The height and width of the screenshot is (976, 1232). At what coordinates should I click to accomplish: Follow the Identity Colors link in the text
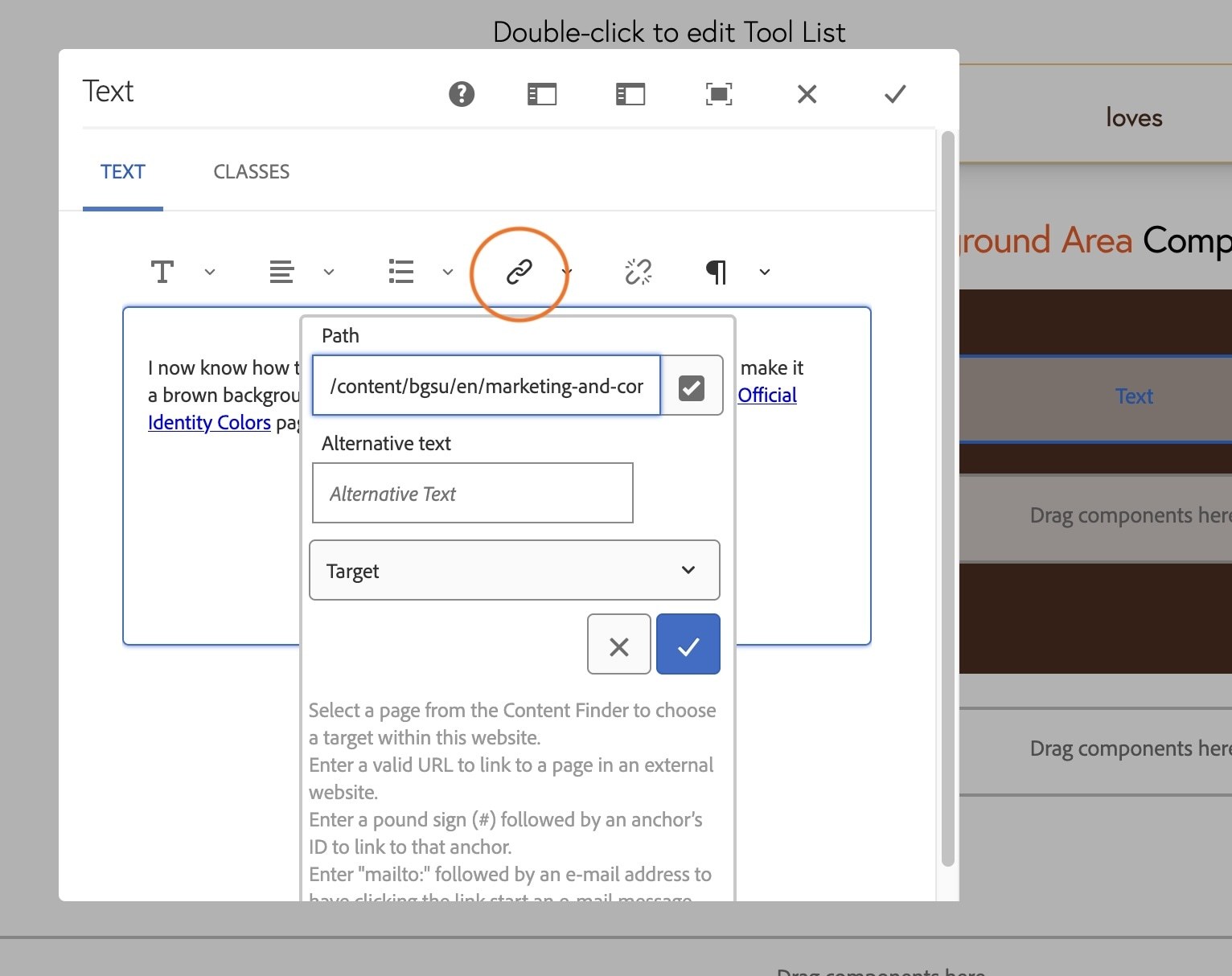[209, 423]
